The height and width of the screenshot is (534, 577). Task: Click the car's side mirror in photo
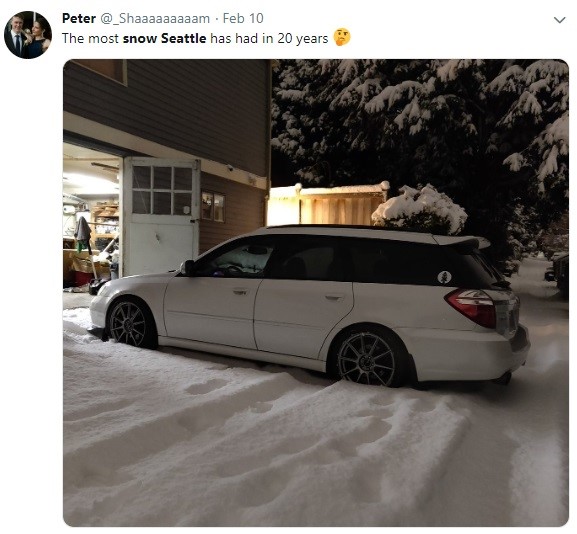click(x=187, y=267)
